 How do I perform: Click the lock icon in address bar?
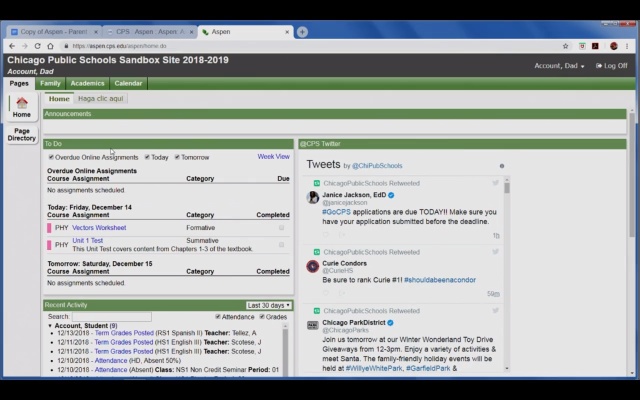(x=66, y=46)
